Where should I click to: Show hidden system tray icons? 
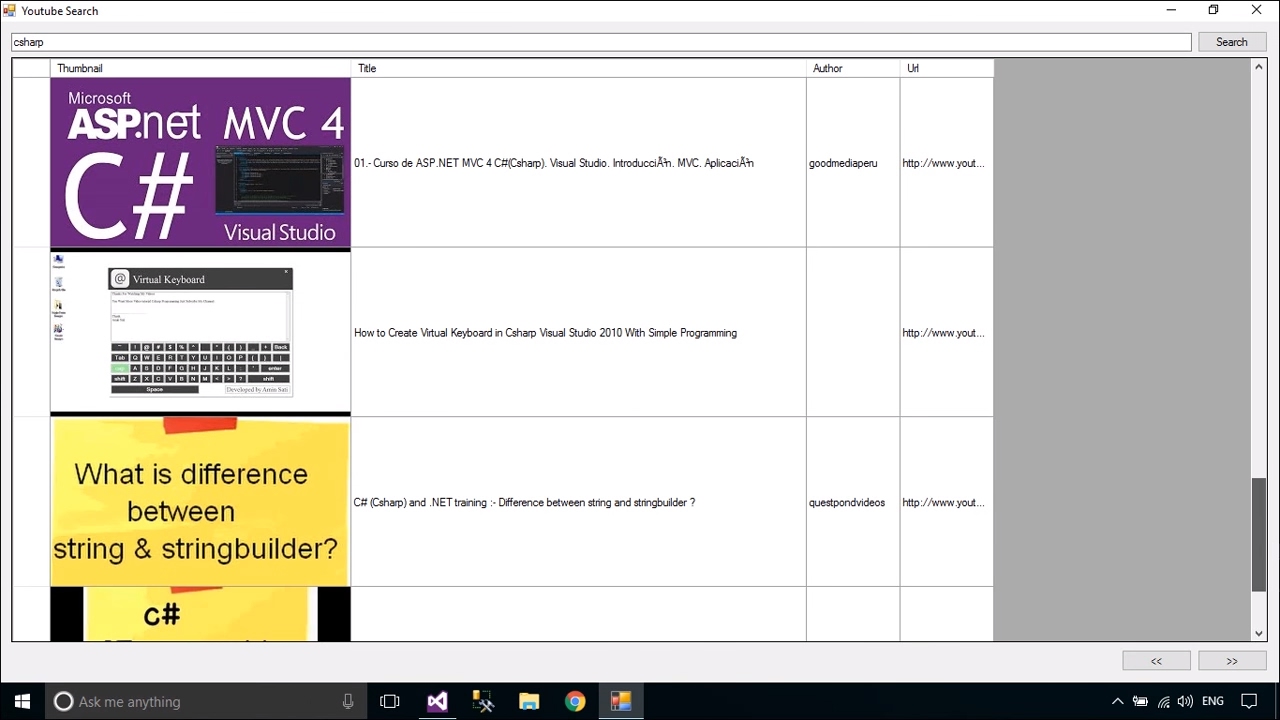click(1117, 701)
